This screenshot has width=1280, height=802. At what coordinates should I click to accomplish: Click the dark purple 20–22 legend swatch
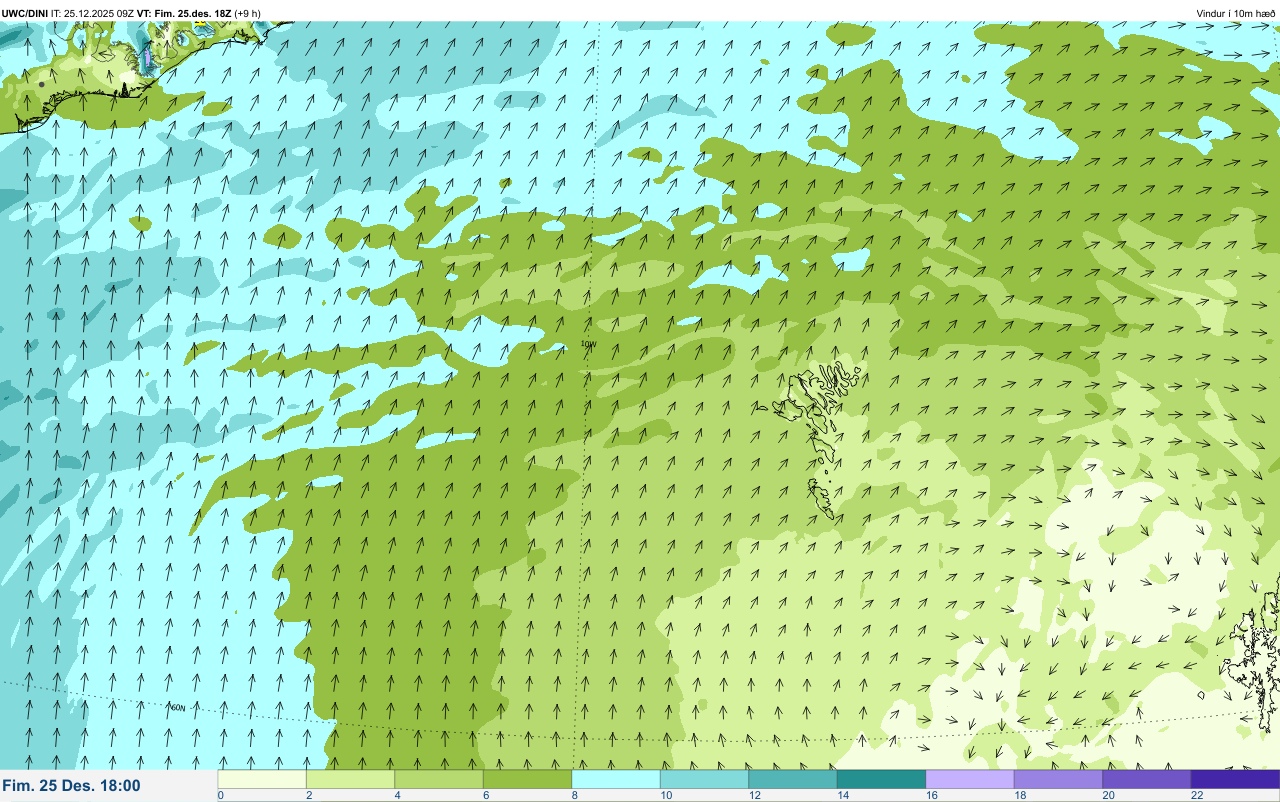(1147, 779)
